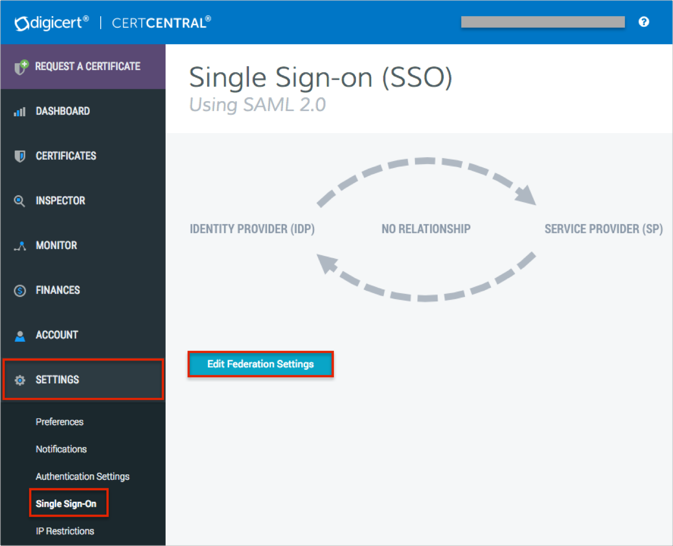Click Edit Federation Settings button
The width and height of the screenshot is (673, 546).
260,364
